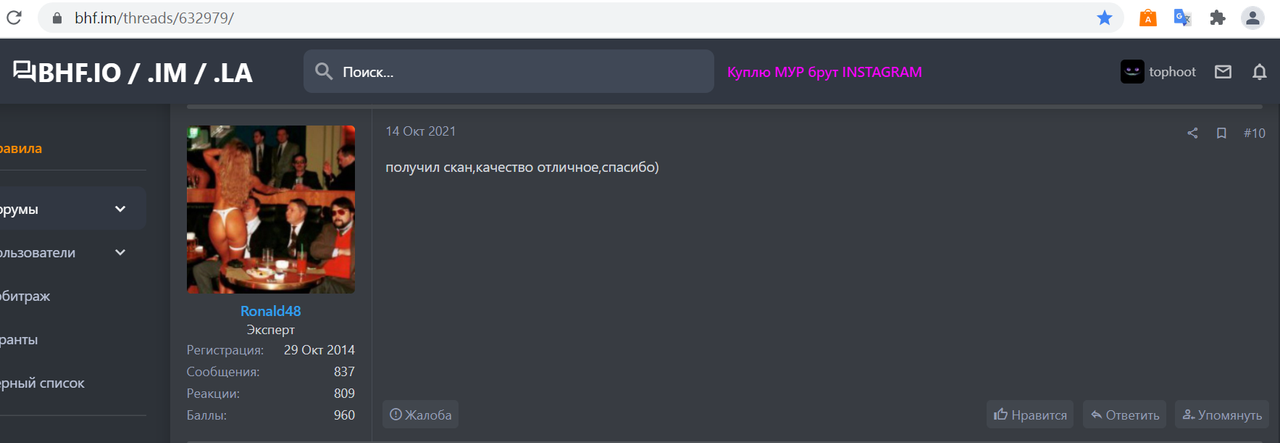Expand the users menu chevron in the sidebar
The width and height of the screenshot is (1280, 443).
coord(121,252)
